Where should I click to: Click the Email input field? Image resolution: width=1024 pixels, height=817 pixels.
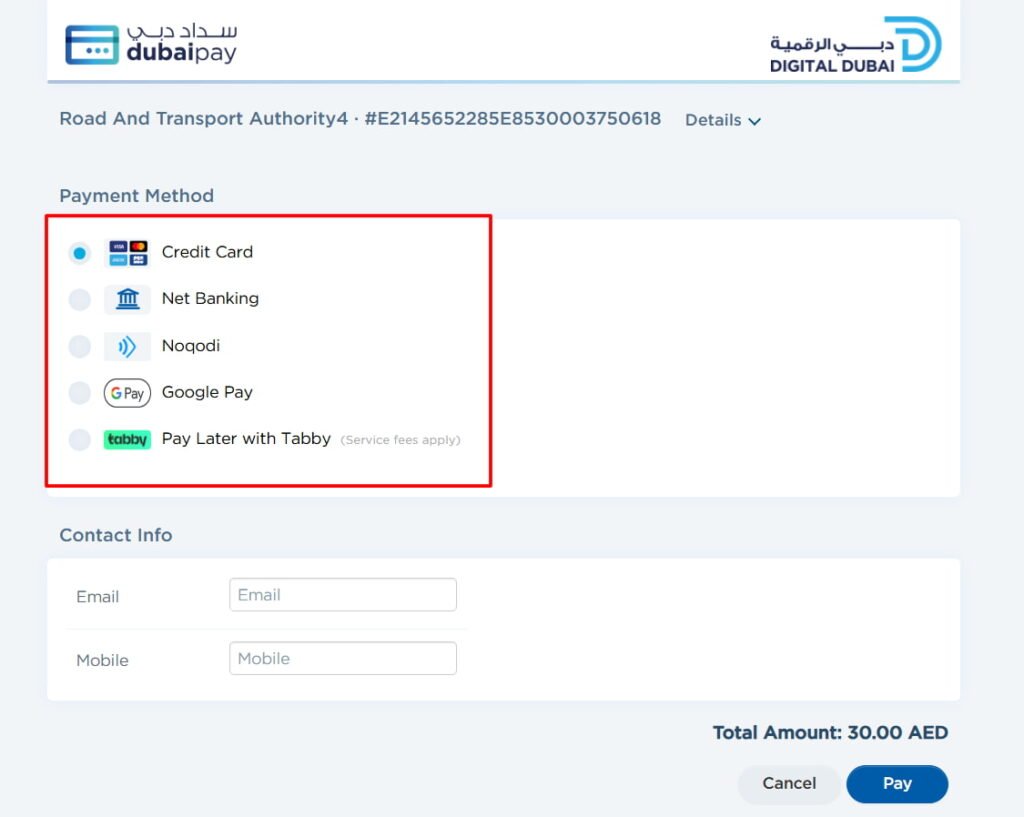click(342, 594)
